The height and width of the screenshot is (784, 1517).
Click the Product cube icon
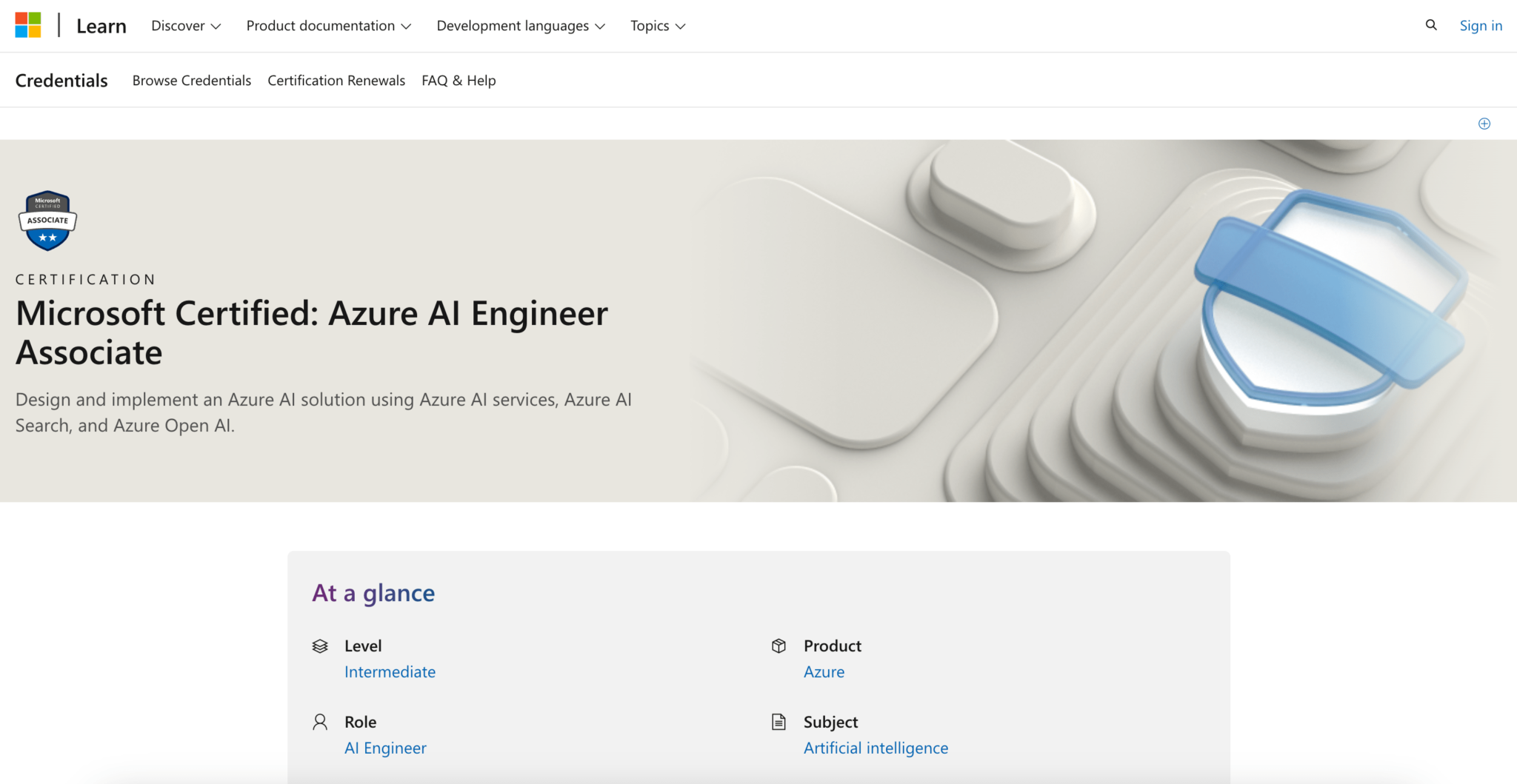778,646
